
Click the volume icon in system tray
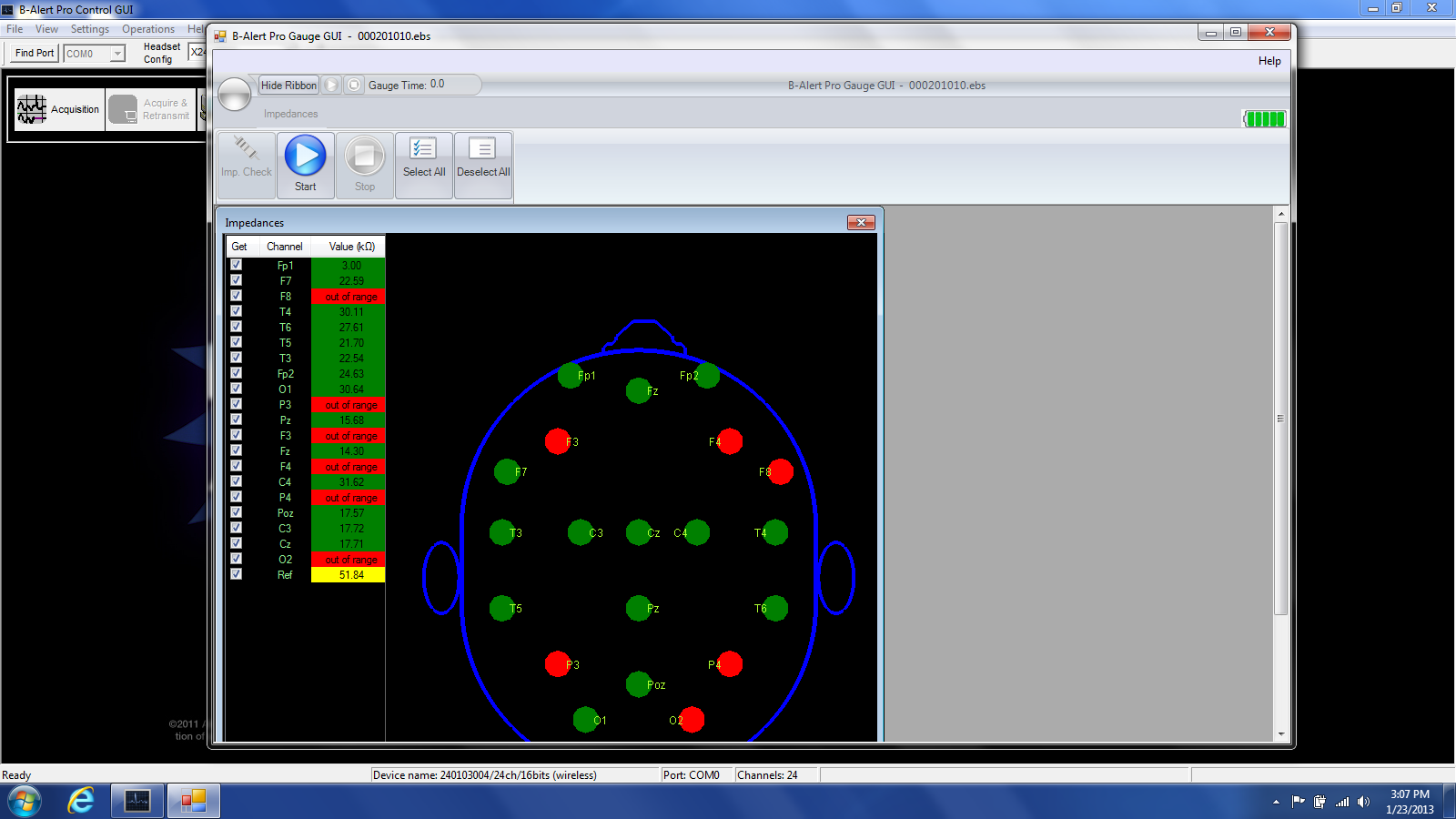(1363, 802)
